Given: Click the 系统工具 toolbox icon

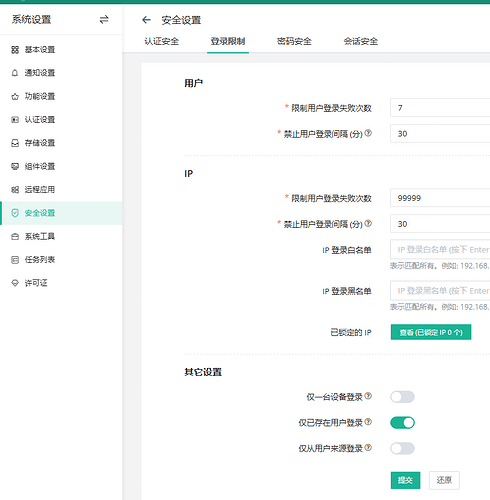Looking at the screenshot, I should 15,236.
